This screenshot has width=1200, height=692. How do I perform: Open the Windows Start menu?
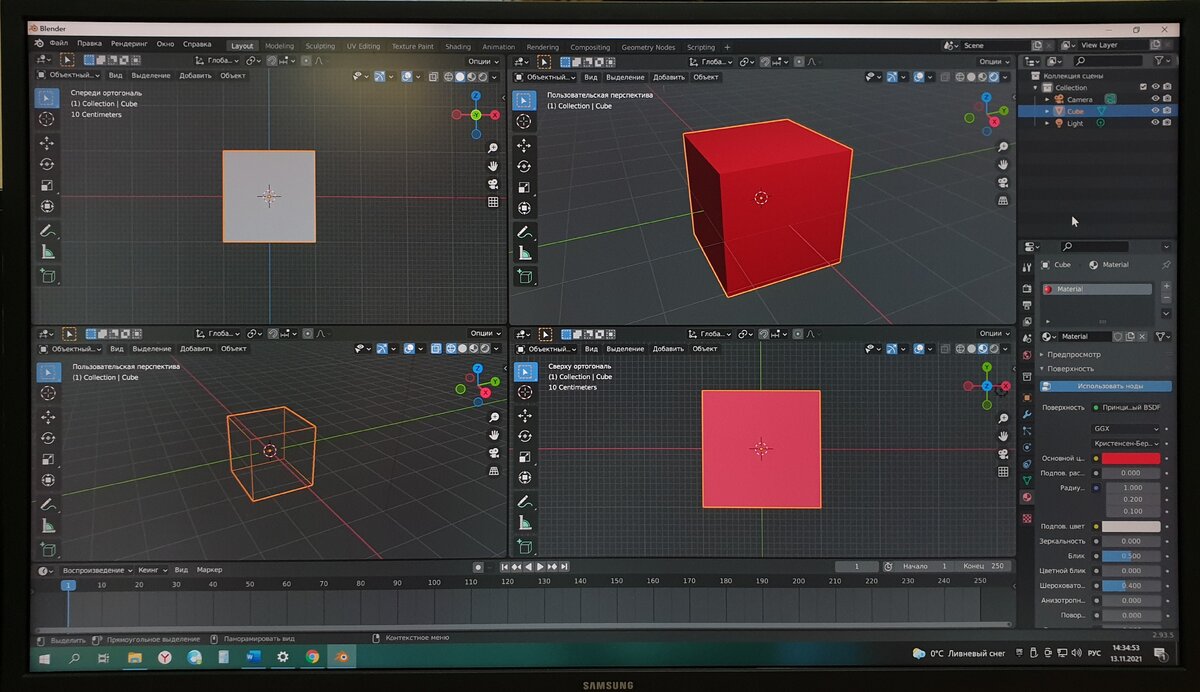point(45,658)
